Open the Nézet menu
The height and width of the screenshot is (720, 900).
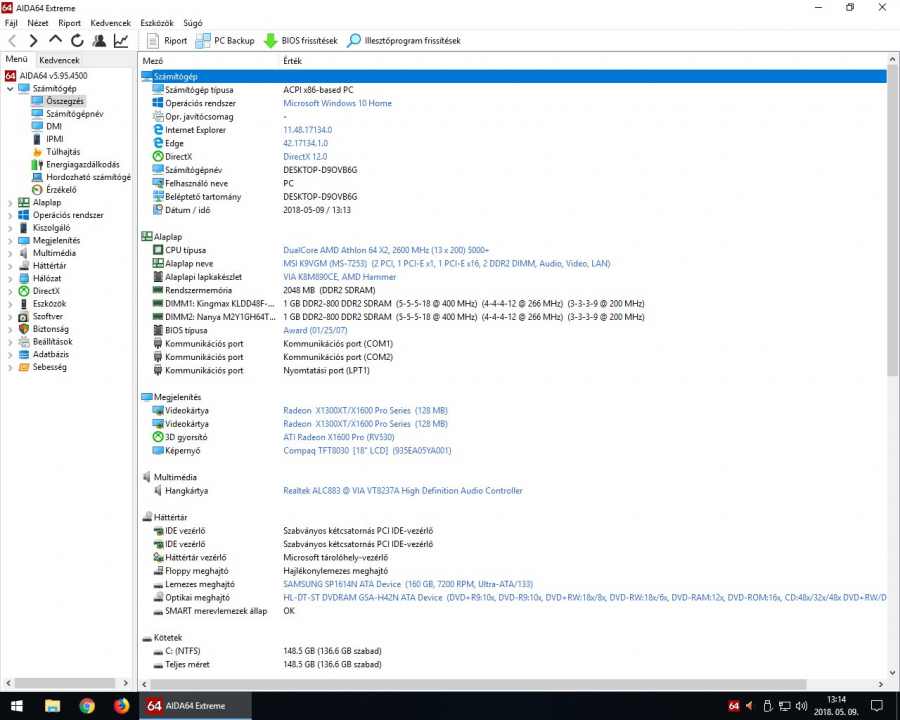(38, 23)
